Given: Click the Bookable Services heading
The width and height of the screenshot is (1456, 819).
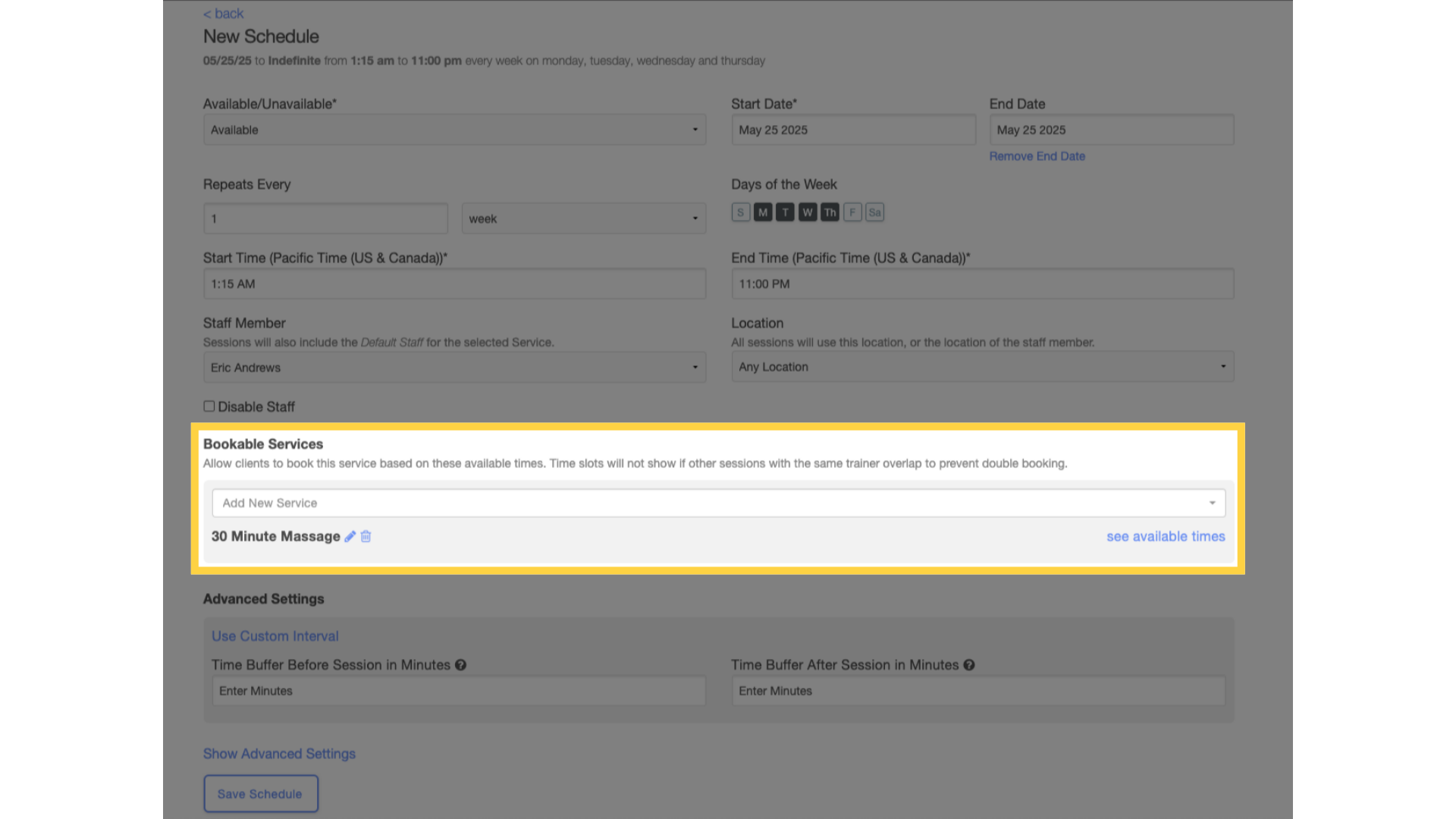Looking at the screenshot, I should [x=263, y=444].
